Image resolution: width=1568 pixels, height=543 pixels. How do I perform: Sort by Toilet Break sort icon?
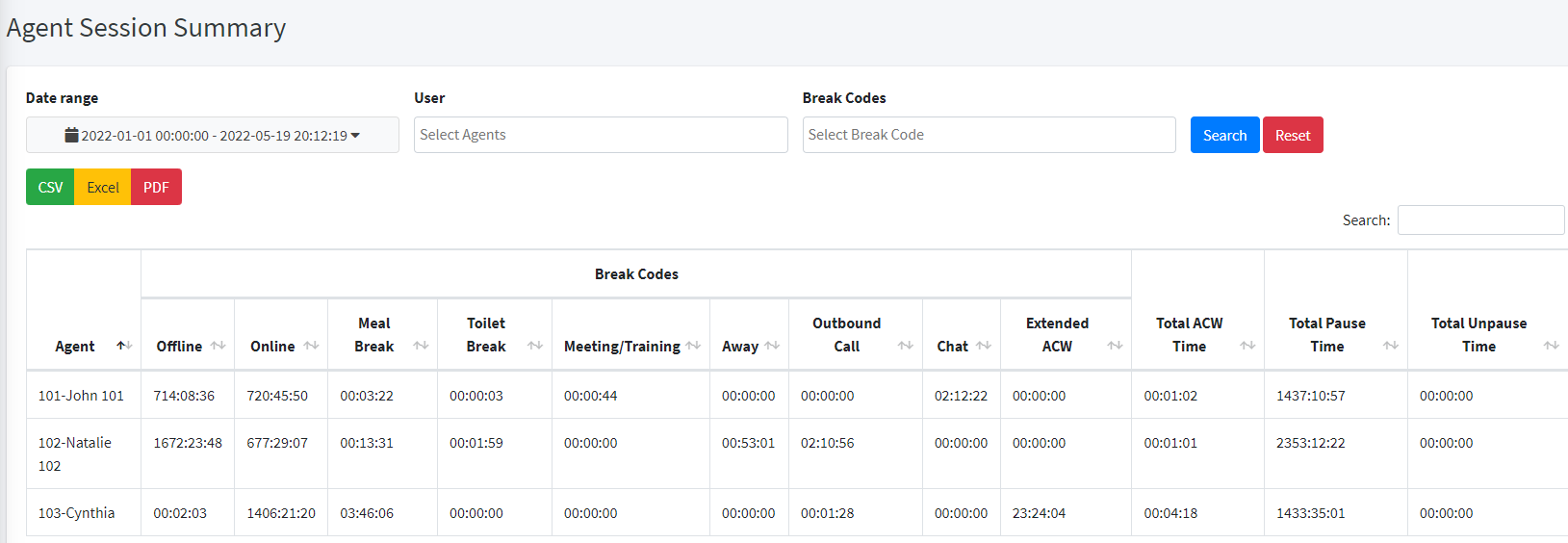click(x=535, y=346)
